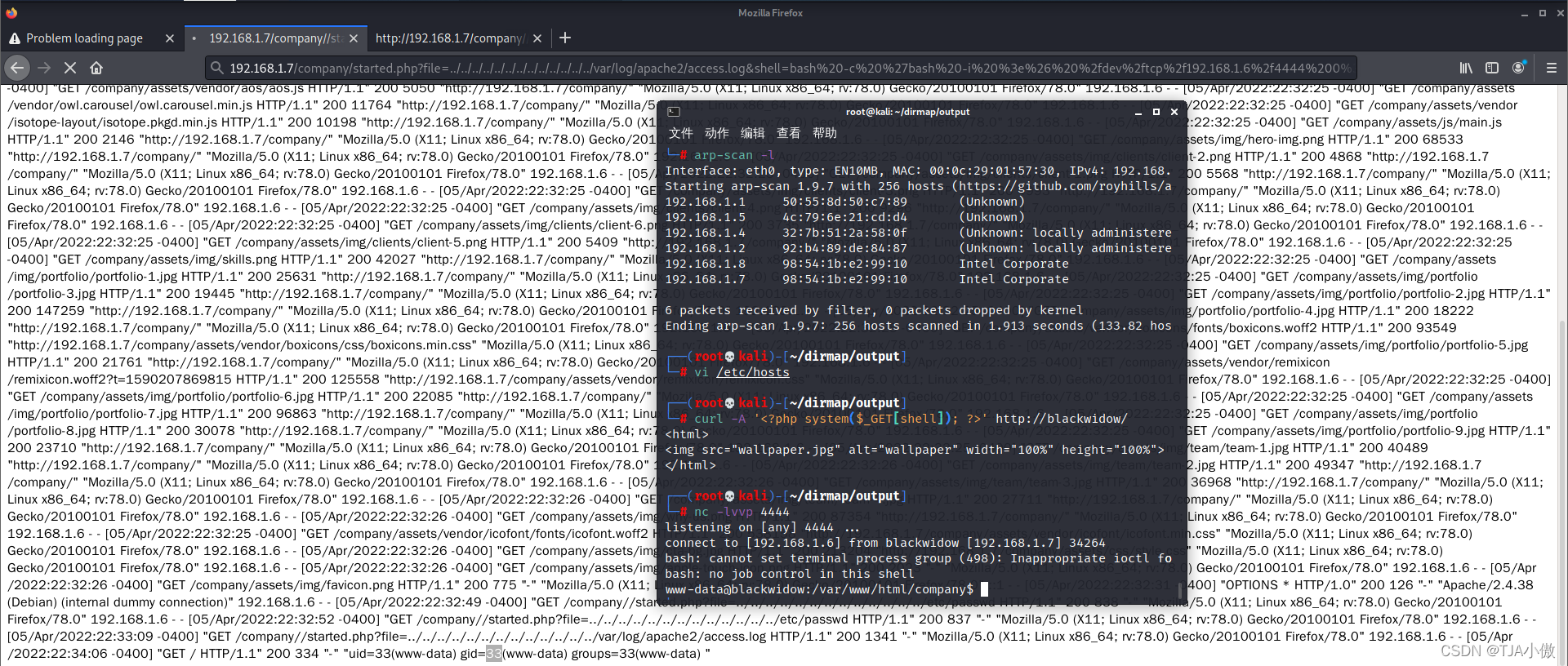Click the www-data@blackwidow shell prompt line
The height and width of the screenshot is (666, 1568).
[x=819, y=589]
